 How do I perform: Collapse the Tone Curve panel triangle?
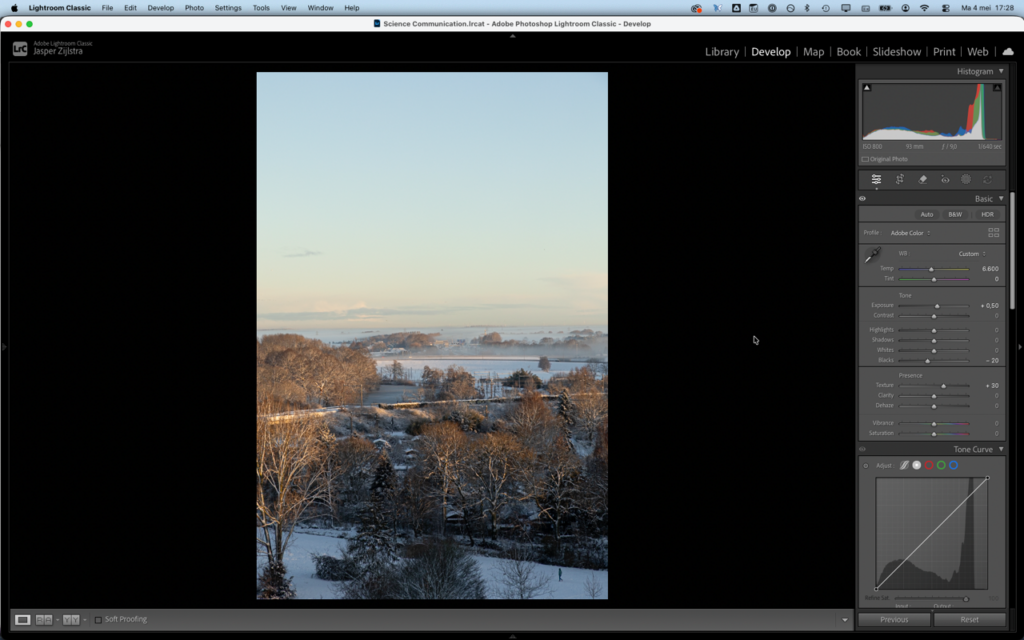point(1000,449)
